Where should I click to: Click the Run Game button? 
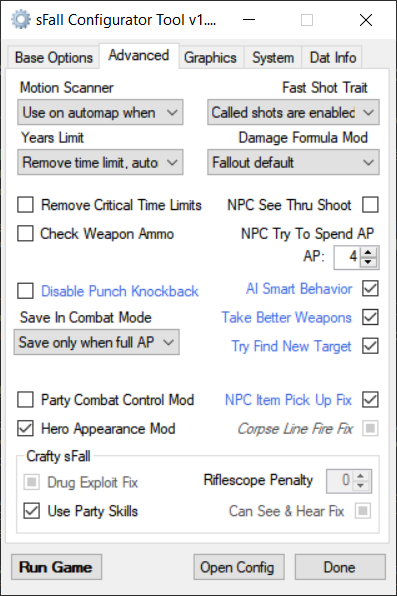click(56, 567)
